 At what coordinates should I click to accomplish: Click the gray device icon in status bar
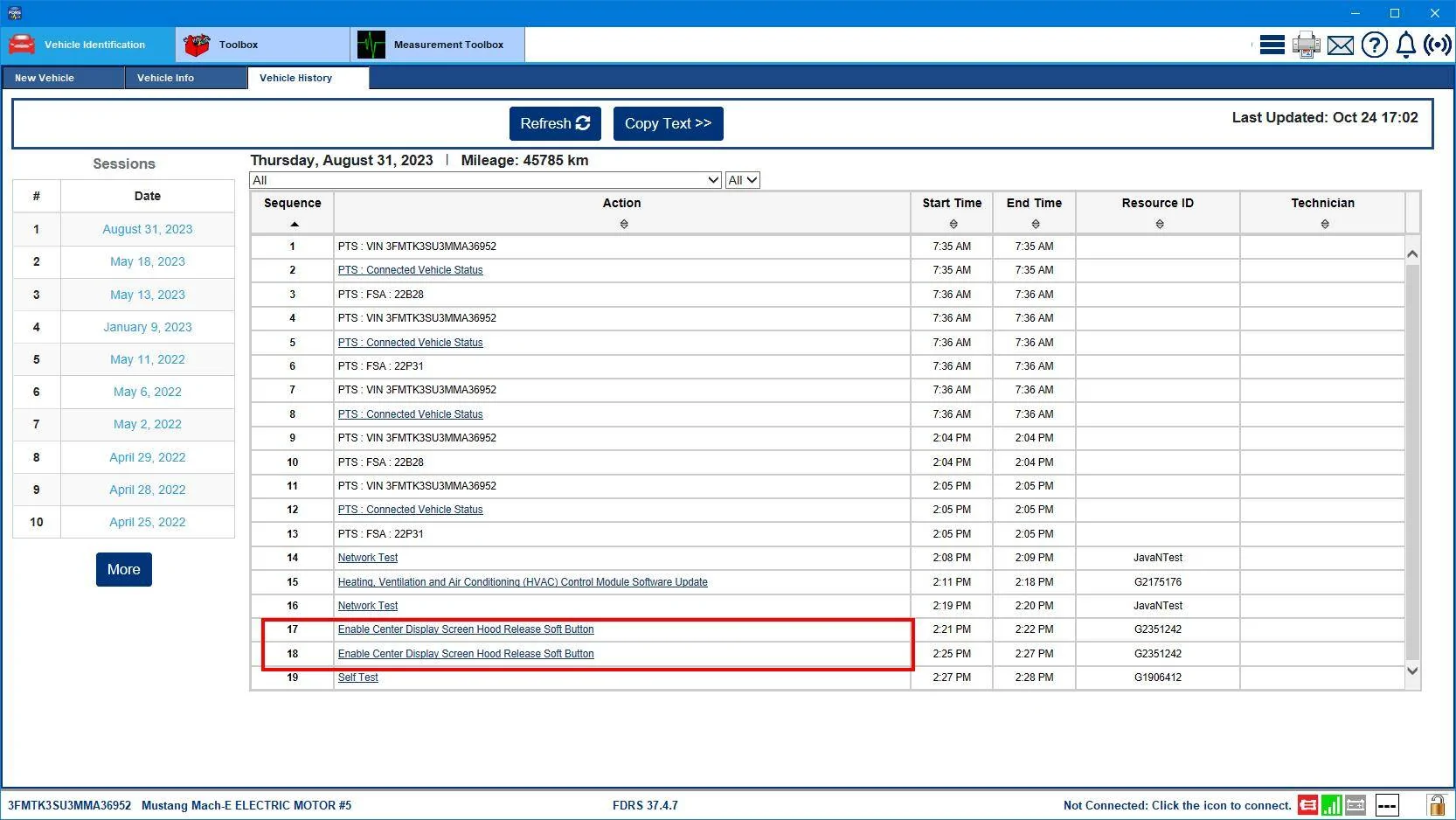point(1355,805)
